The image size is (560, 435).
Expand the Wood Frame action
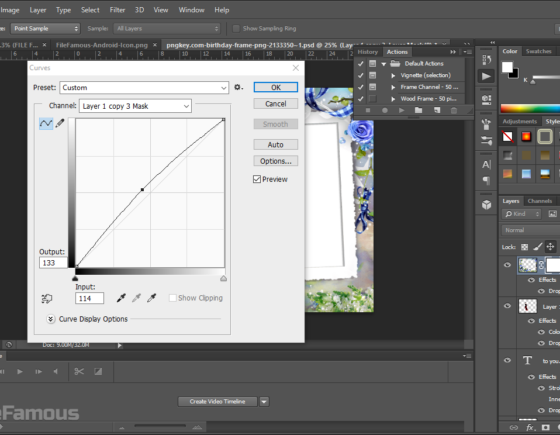(393, 99)
